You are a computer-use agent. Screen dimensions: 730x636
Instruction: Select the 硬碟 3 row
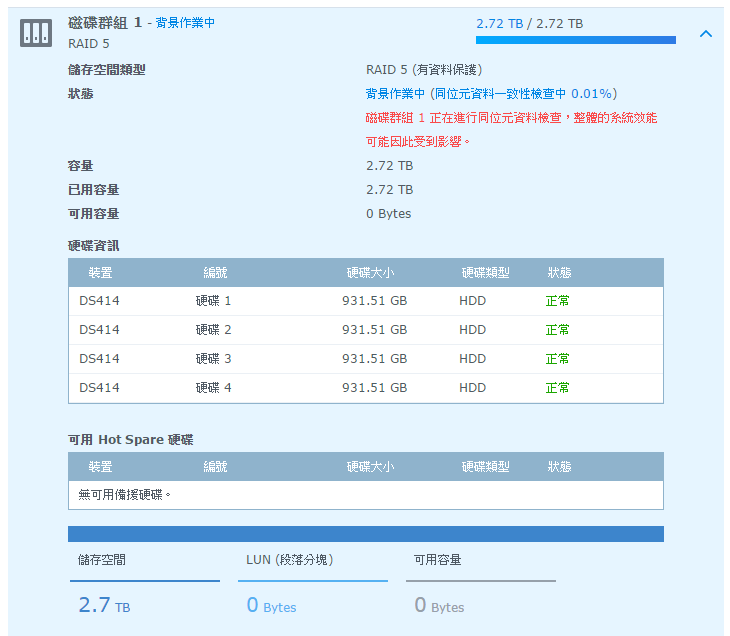365,359
